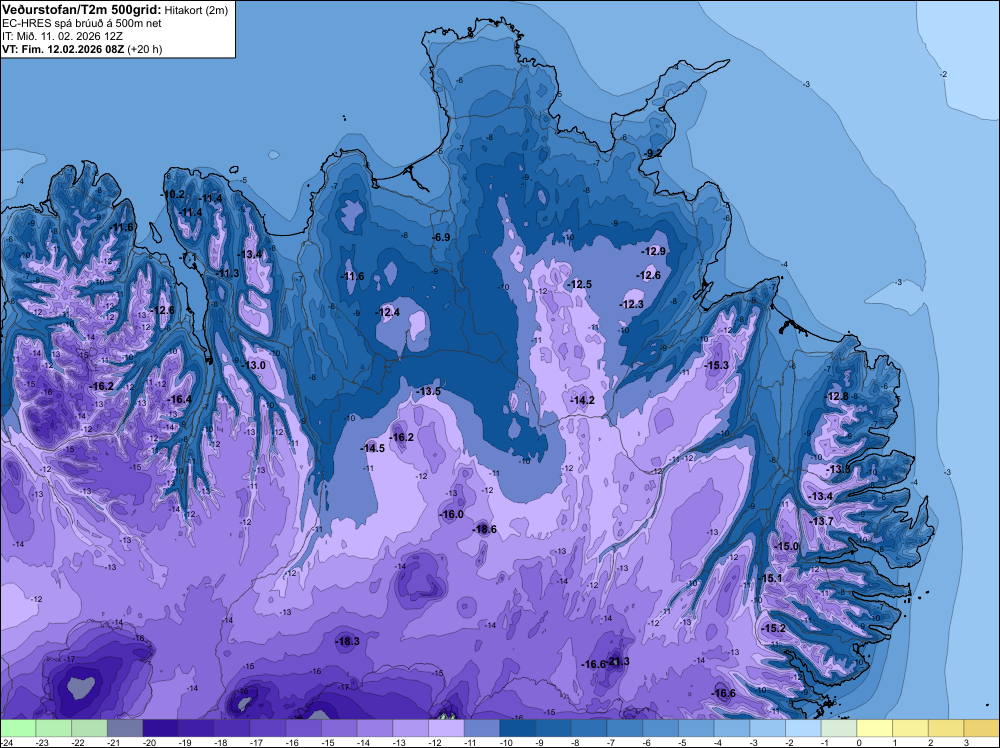Click the 2 yellow legend swatch
Viewport: 1000px width, 748px height.
(946, 728)
